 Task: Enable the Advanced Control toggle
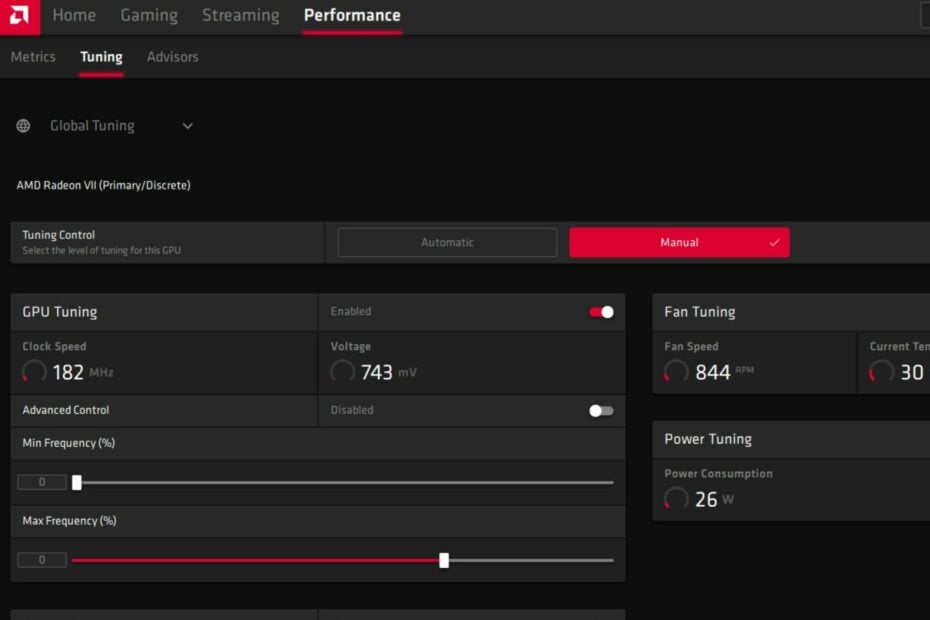[600, 410]
